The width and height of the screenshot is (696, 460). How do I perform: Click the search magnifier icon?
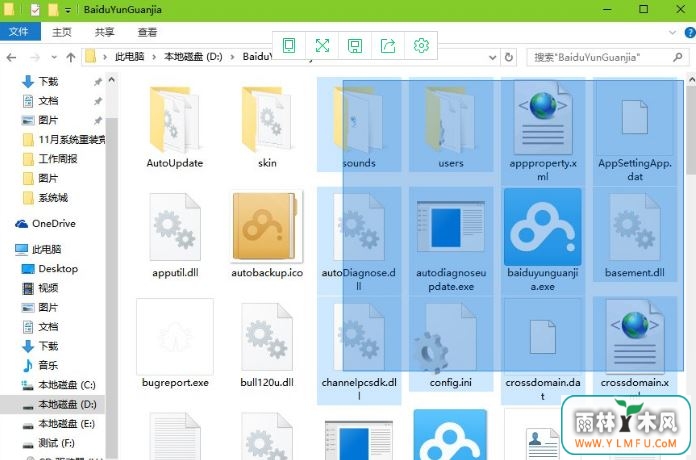point(677,57)
